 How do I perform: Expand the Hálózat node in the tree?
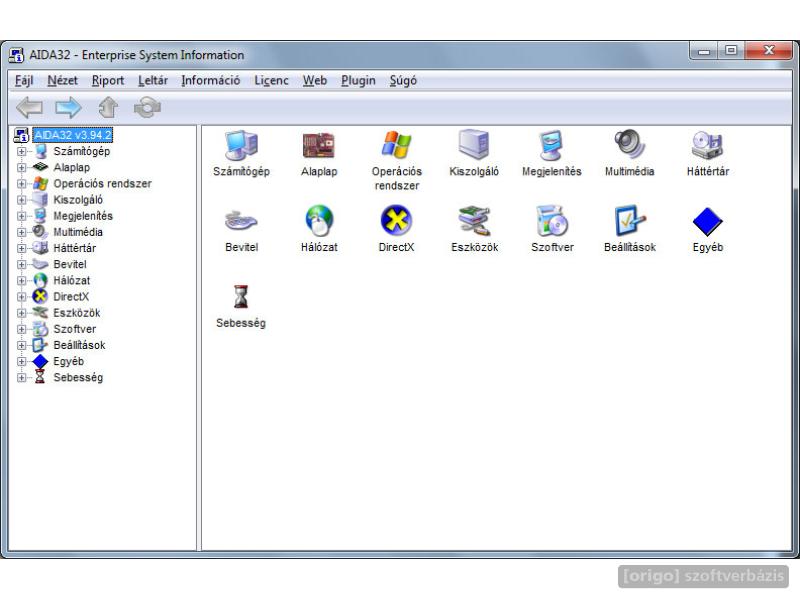[21, 281]
